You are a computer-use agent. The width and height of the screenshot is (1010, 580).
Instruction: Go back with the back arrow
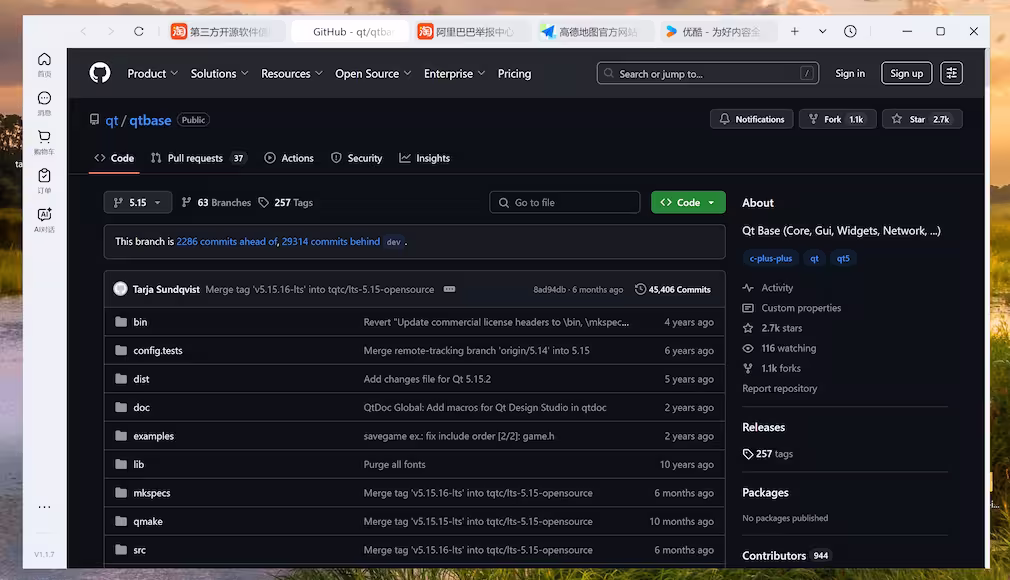click(x=84, y=32)
